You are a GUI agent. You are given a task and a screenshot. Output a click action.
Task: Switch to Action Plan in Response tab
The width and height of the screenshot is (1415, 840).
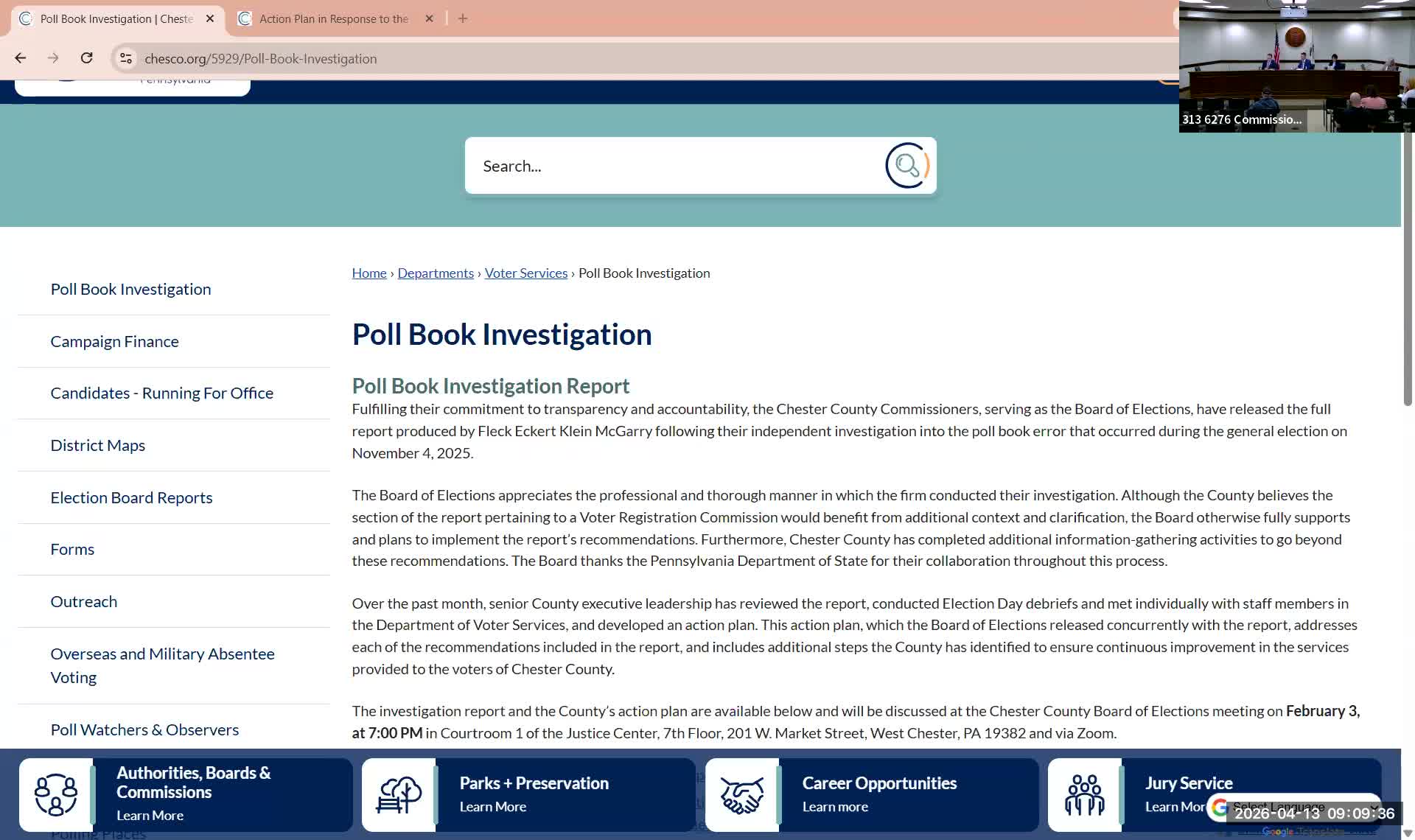point(333,18)
